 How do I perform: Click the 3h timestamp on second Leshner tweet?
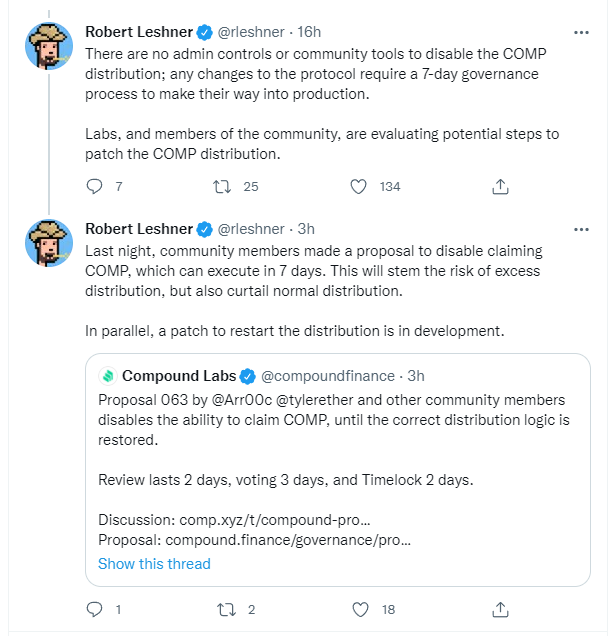tap(305, 229)
